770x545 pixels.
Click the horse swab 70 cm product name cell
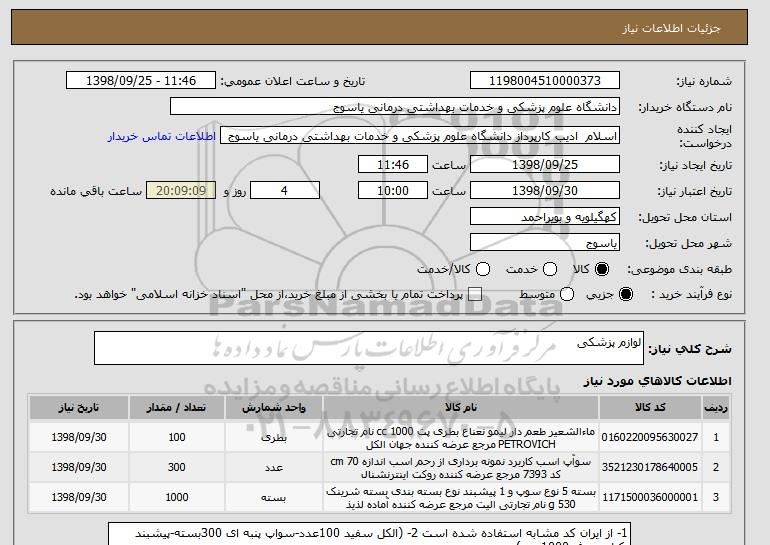point(461,467)
